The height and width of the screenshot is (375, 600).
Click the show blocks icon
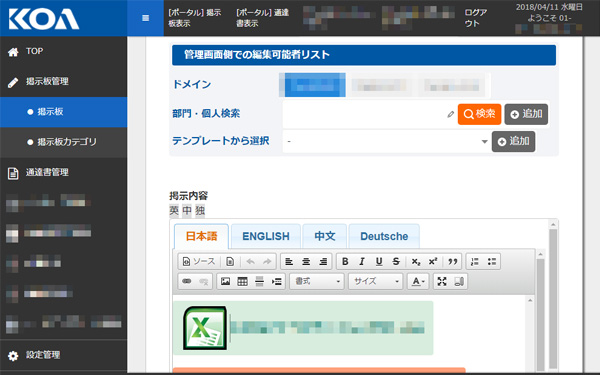pos(459,282)
